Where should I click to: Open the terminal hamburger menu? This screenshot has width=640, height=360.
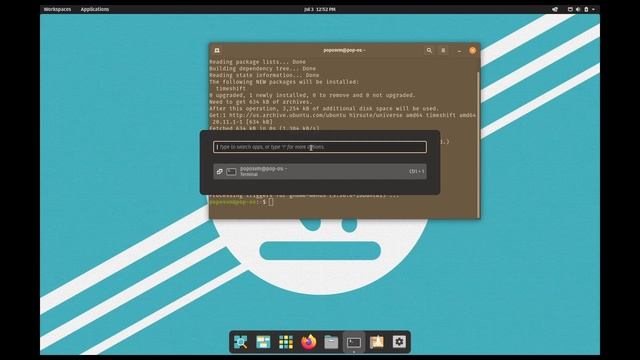(x=443, y=50)
